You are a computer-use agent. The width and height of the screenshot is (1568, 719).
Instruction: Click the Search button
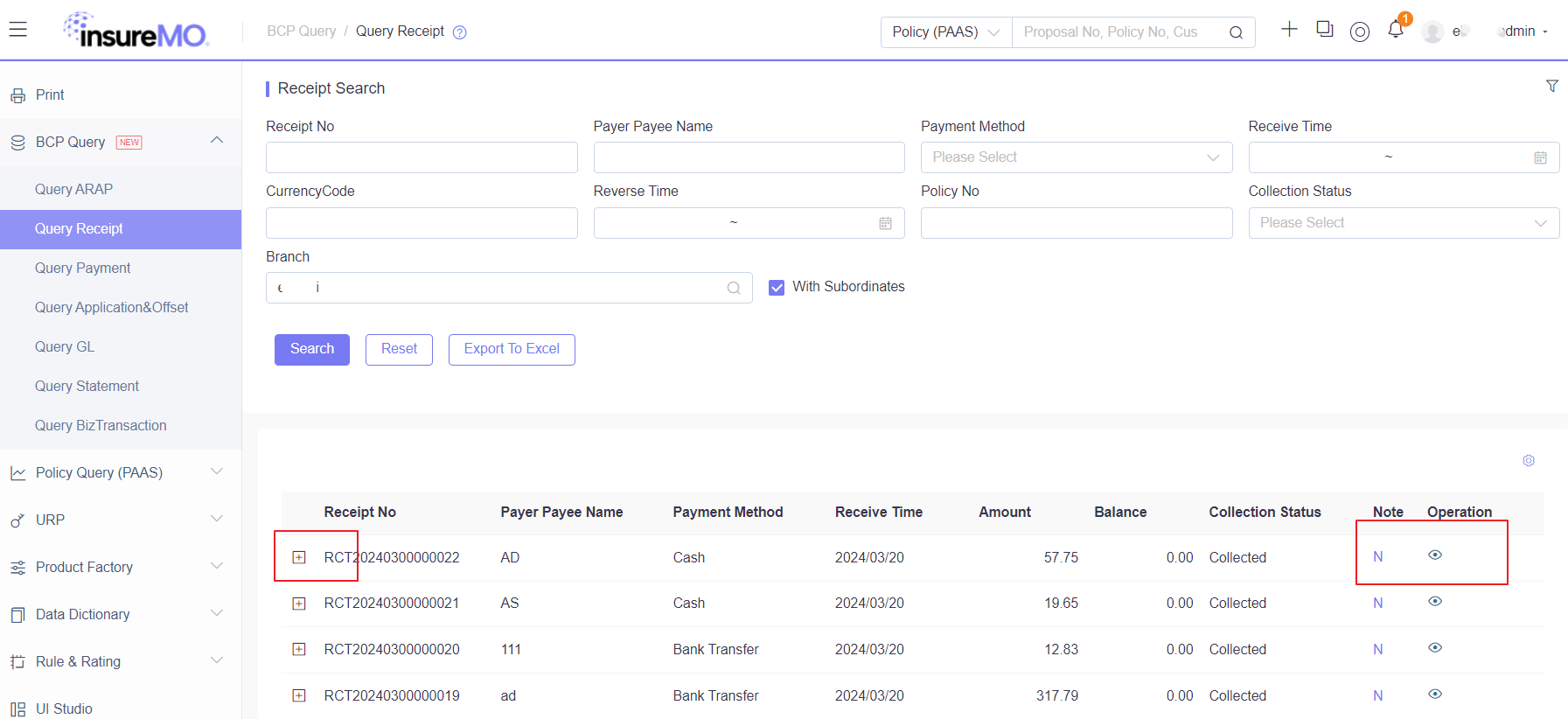[x=312, y=350]
